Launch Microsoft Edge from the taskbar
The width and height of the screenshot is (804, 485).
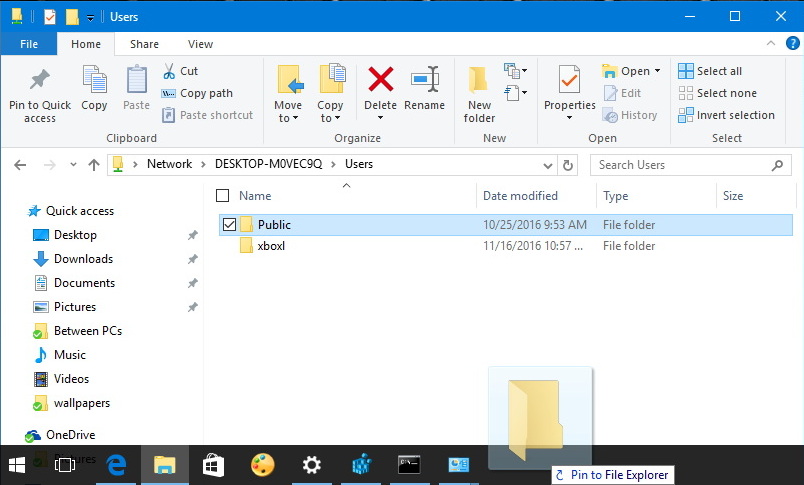(x=116, y=465)
